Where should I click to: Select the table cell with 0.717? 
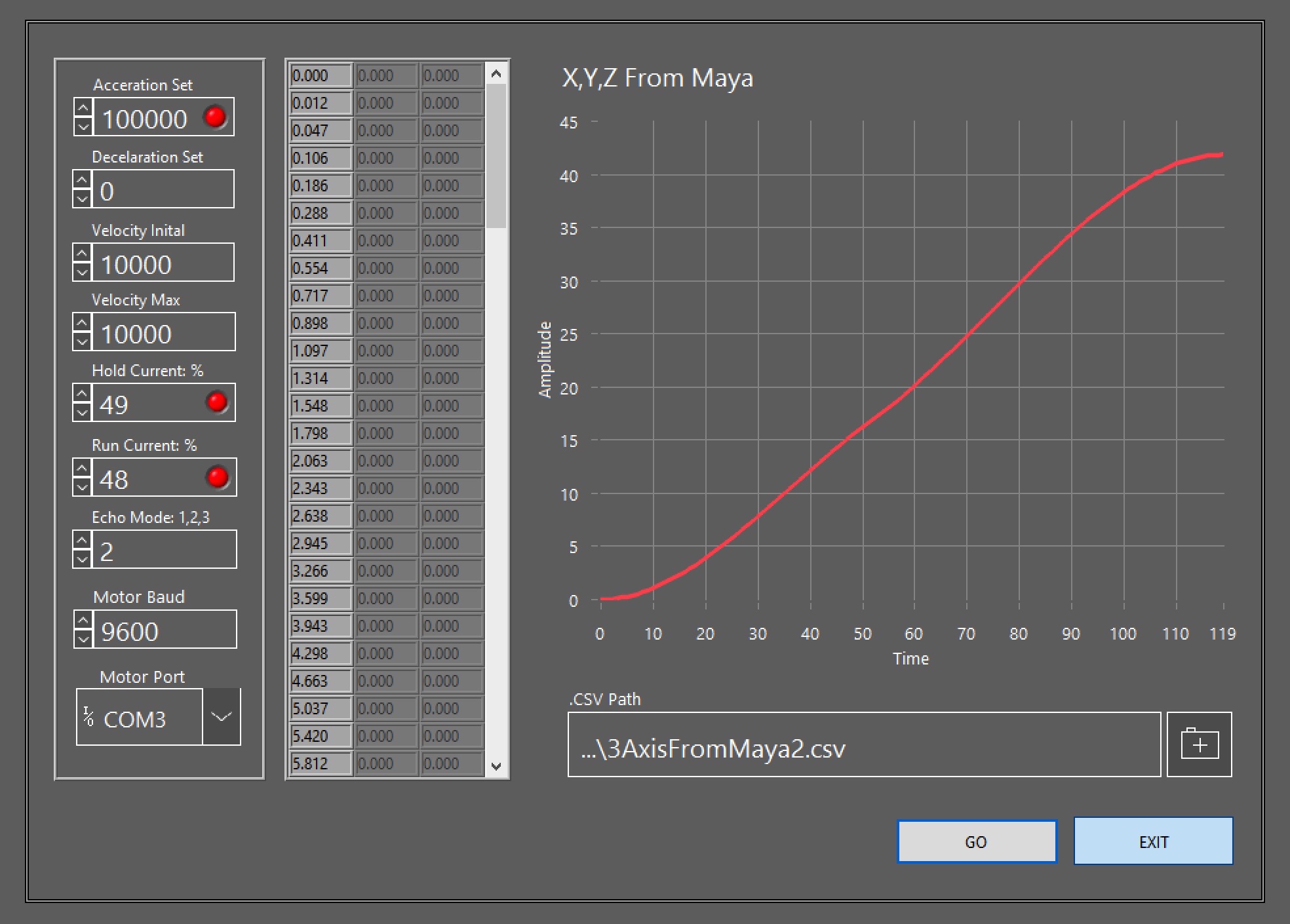(x=321, y=296)
